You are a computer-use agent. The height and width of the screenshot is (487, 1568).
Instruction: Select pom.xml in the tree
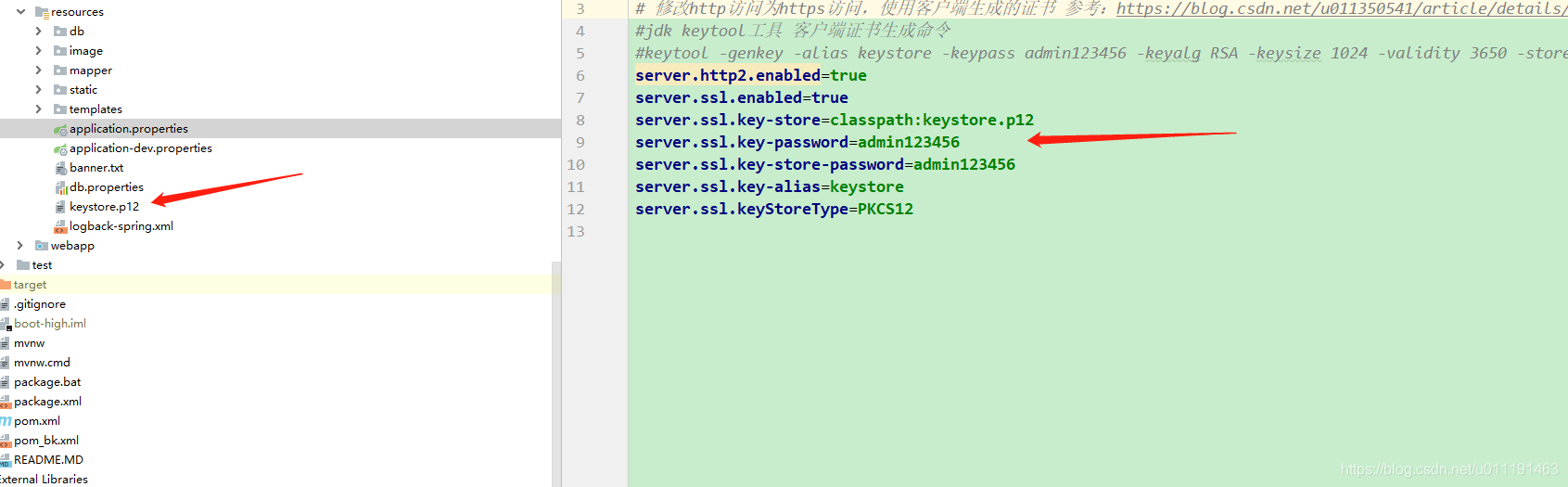(x=37, y=421)
